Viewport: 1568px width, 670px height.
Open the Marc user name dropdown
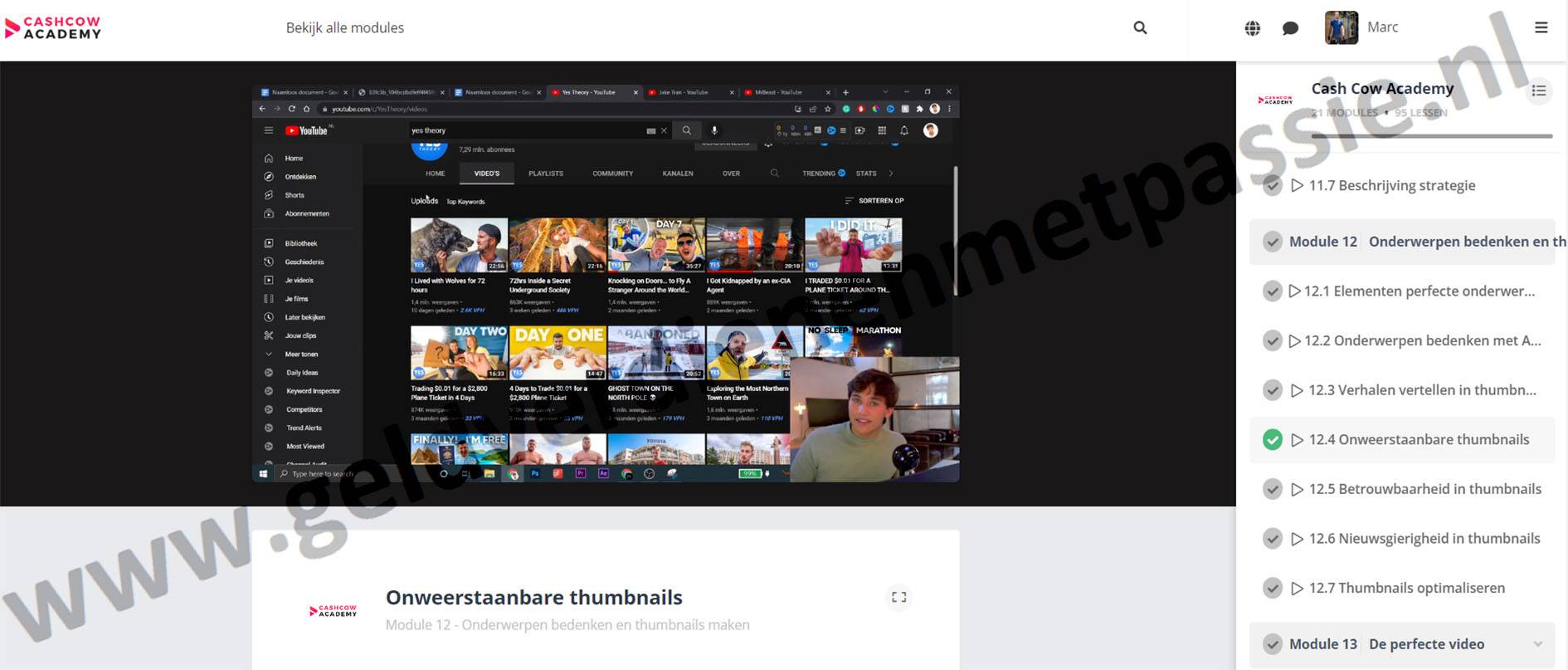coord(1382,27)
